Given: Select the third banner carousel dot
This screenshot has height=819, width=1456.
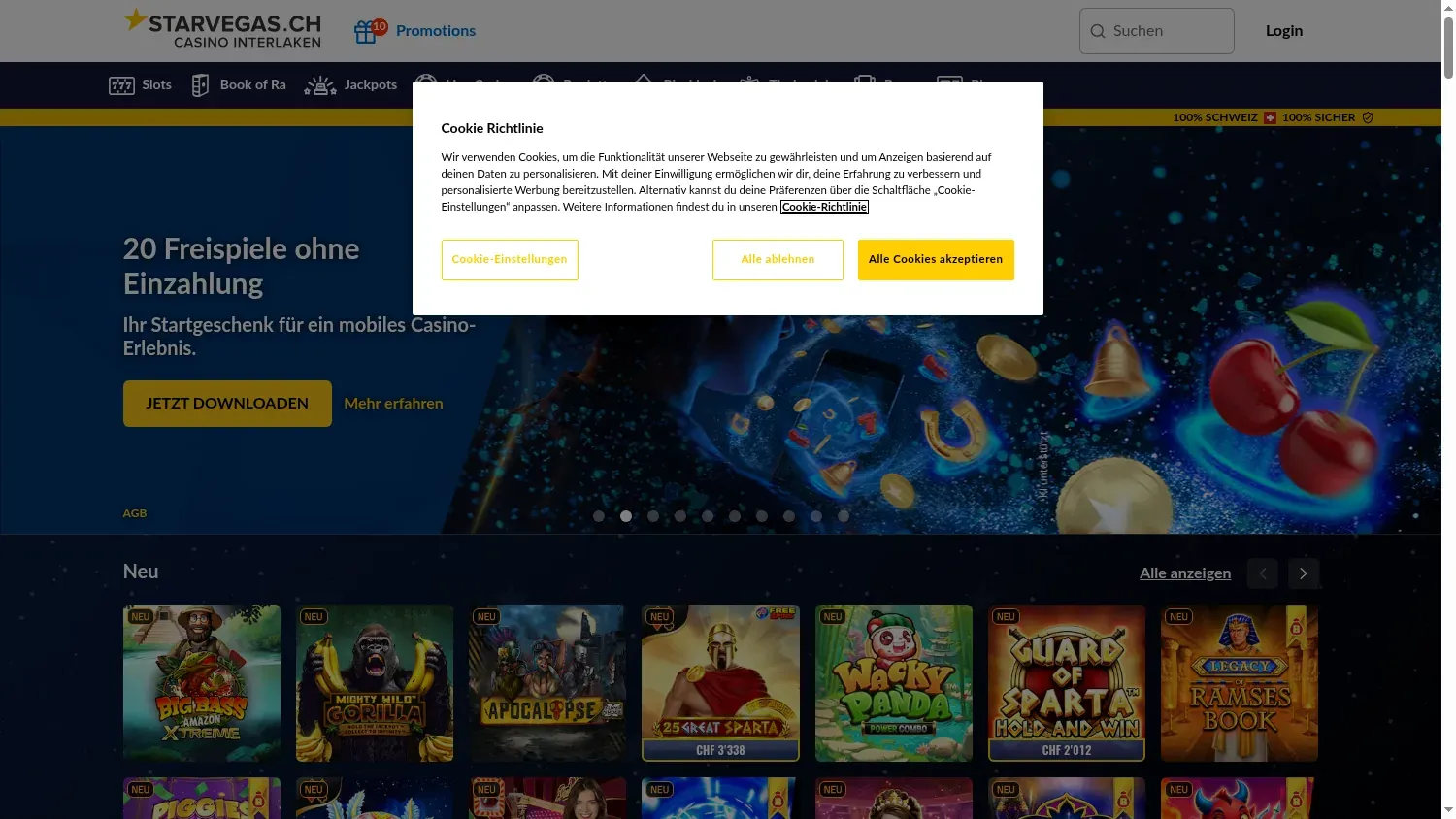Looking at the screenshot, I should pos(653,516).
